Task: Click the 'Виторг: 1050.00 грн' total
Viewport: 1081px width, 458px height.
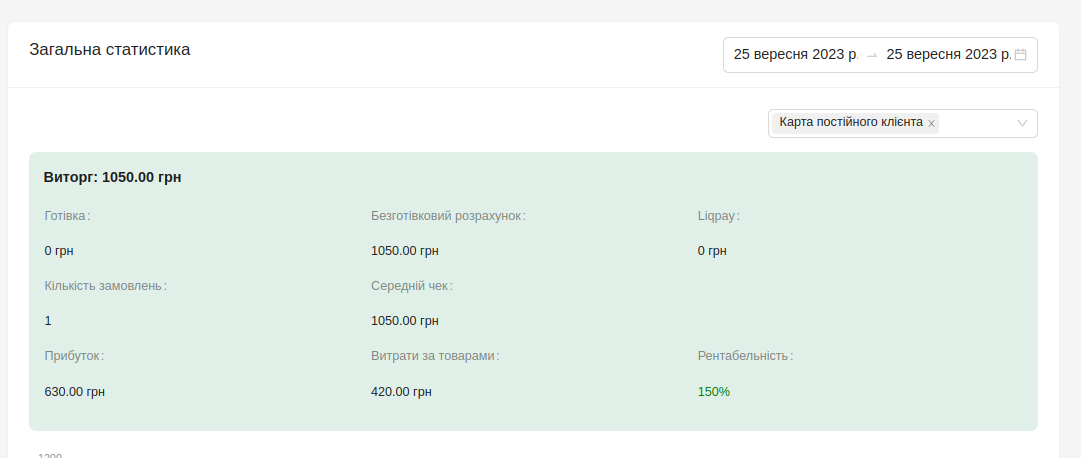Action: pyautogui.click(x=112, y=177)
